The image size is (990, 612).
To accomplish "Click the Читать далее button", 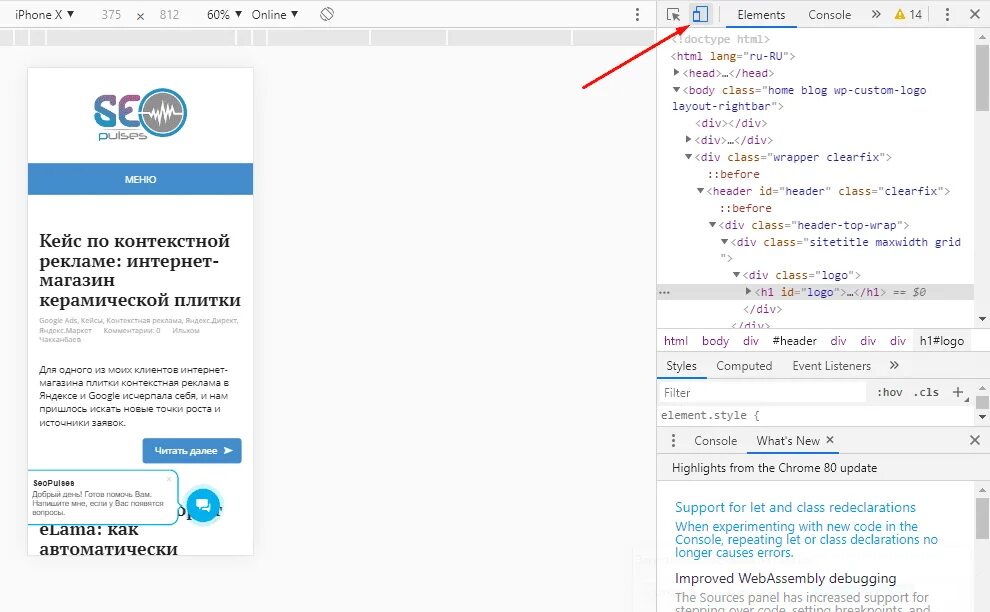I will point(192,450).
